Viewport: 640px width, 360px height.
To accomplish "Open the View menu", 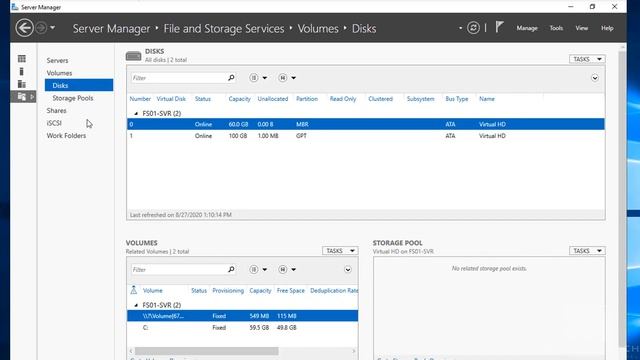I will coord(582,28).
